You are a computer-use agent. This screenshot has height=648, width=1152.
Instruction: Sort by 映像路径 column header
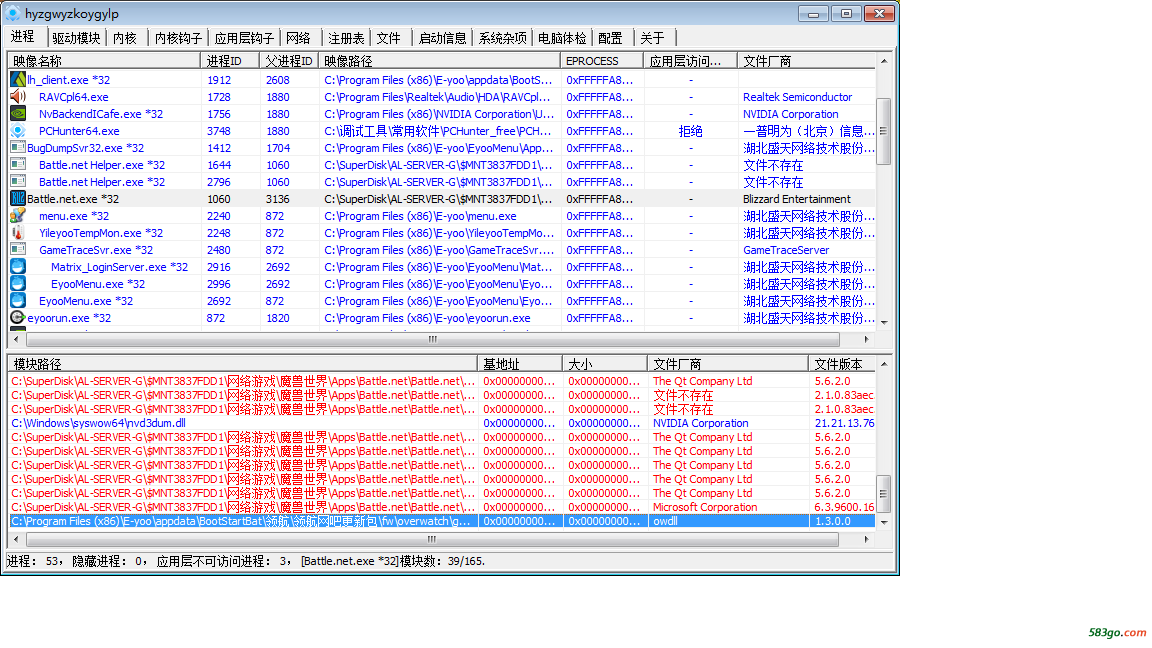[439, 61]
